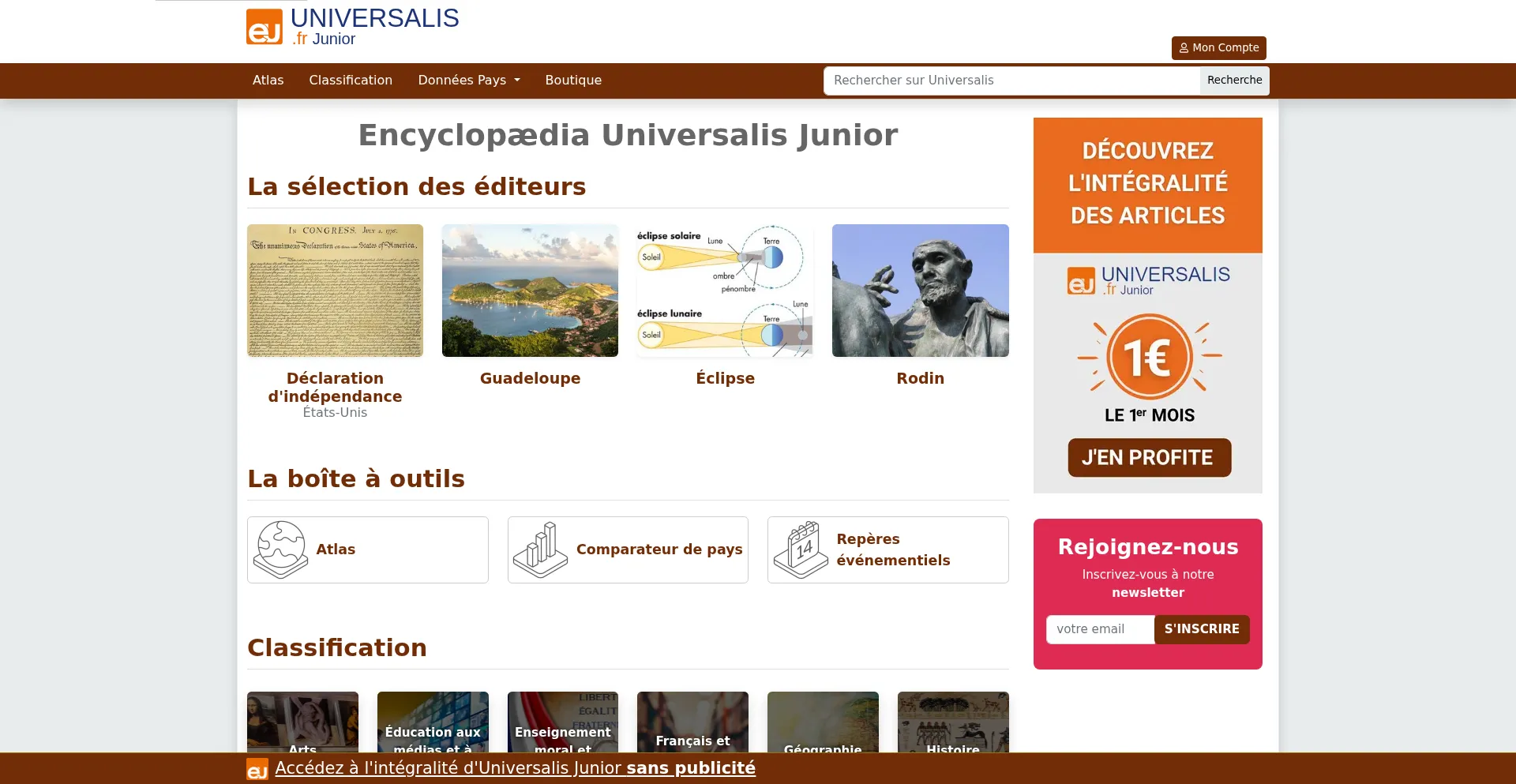
Task: Click the J'EN PROFITE offer button
Action: (x=1149, y=457)
